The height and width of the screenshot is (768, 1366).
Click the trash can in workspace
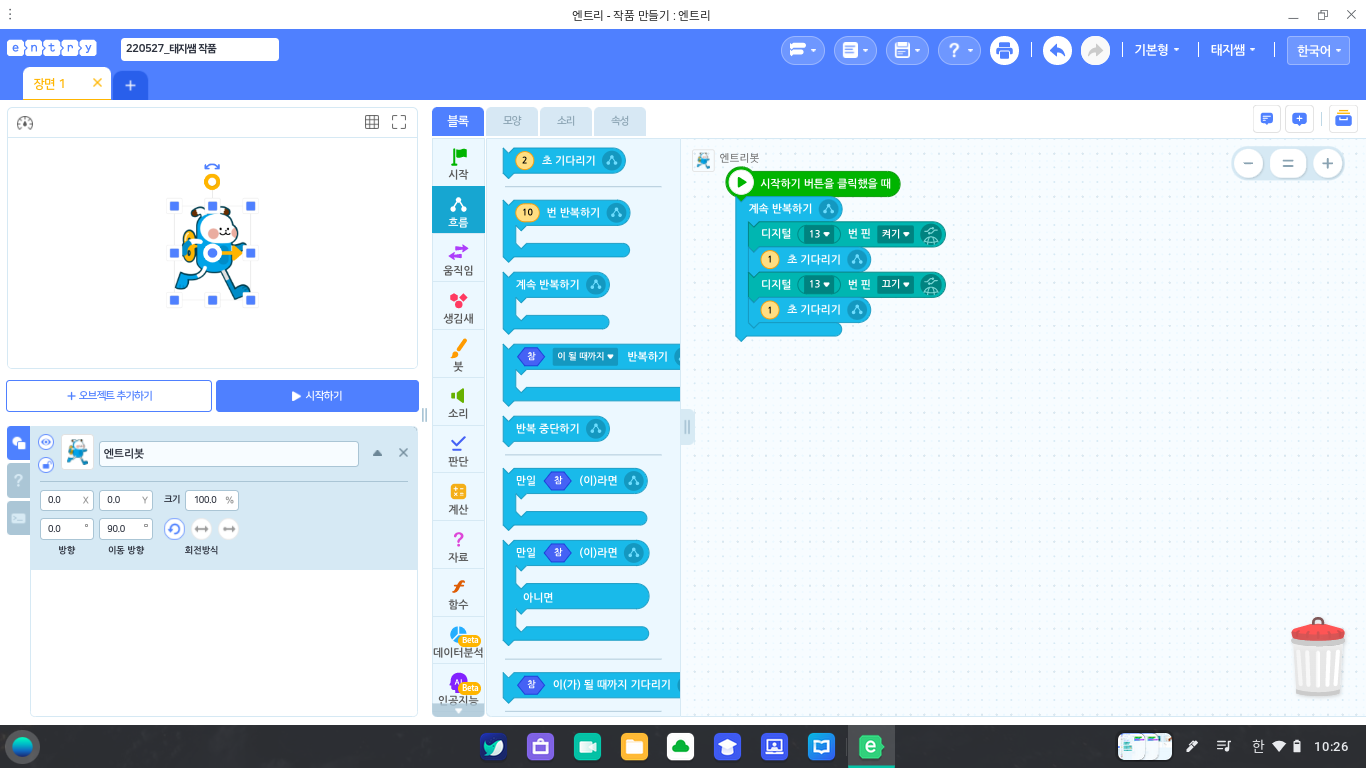click(x=1319, y=656)
